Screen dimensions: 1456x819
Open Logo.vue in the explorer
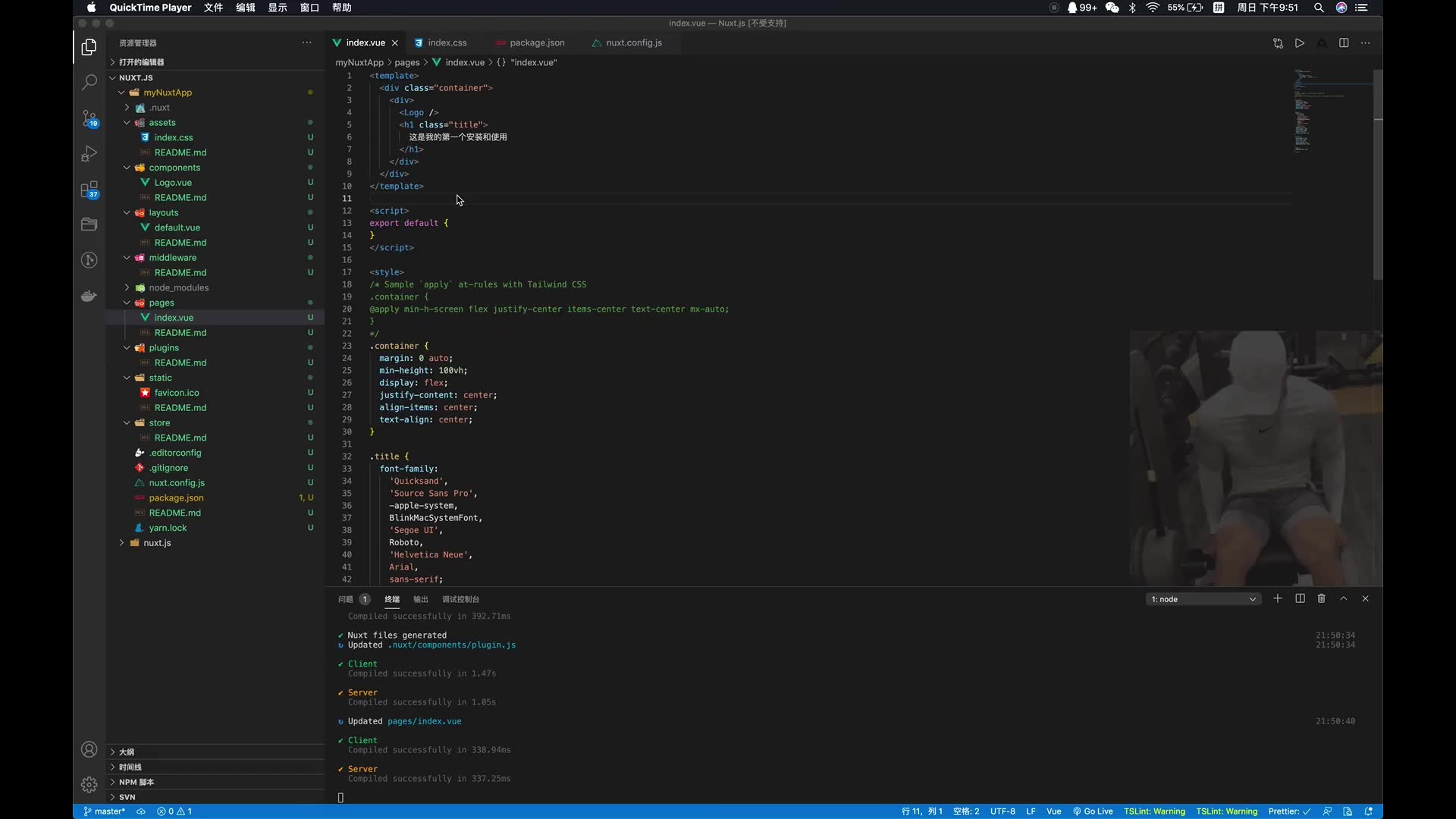(173, 183)
